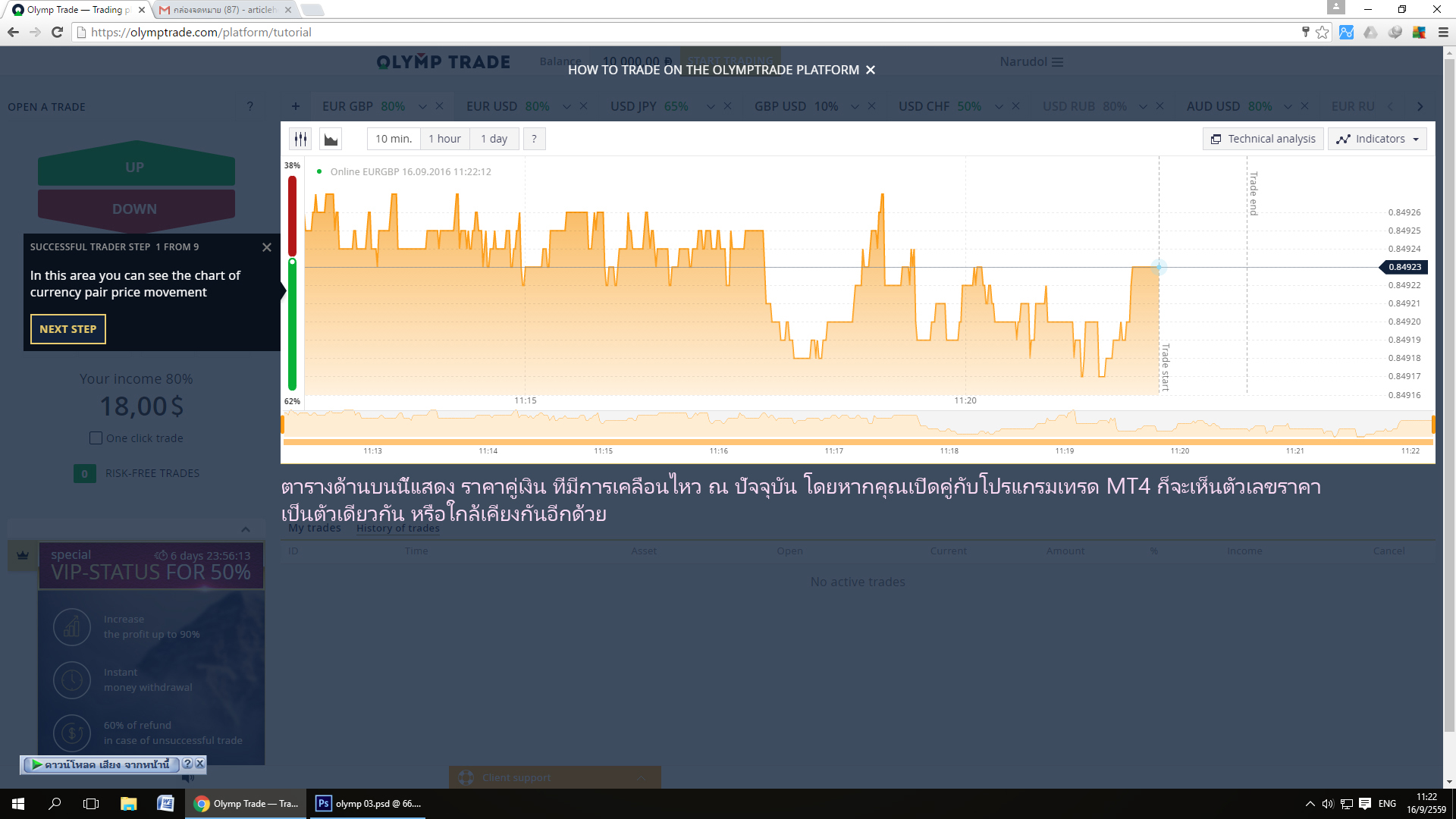Open the Open a Trade help question mark
Viewport: 1456px width, 819px height.
(x=250, y=106)
